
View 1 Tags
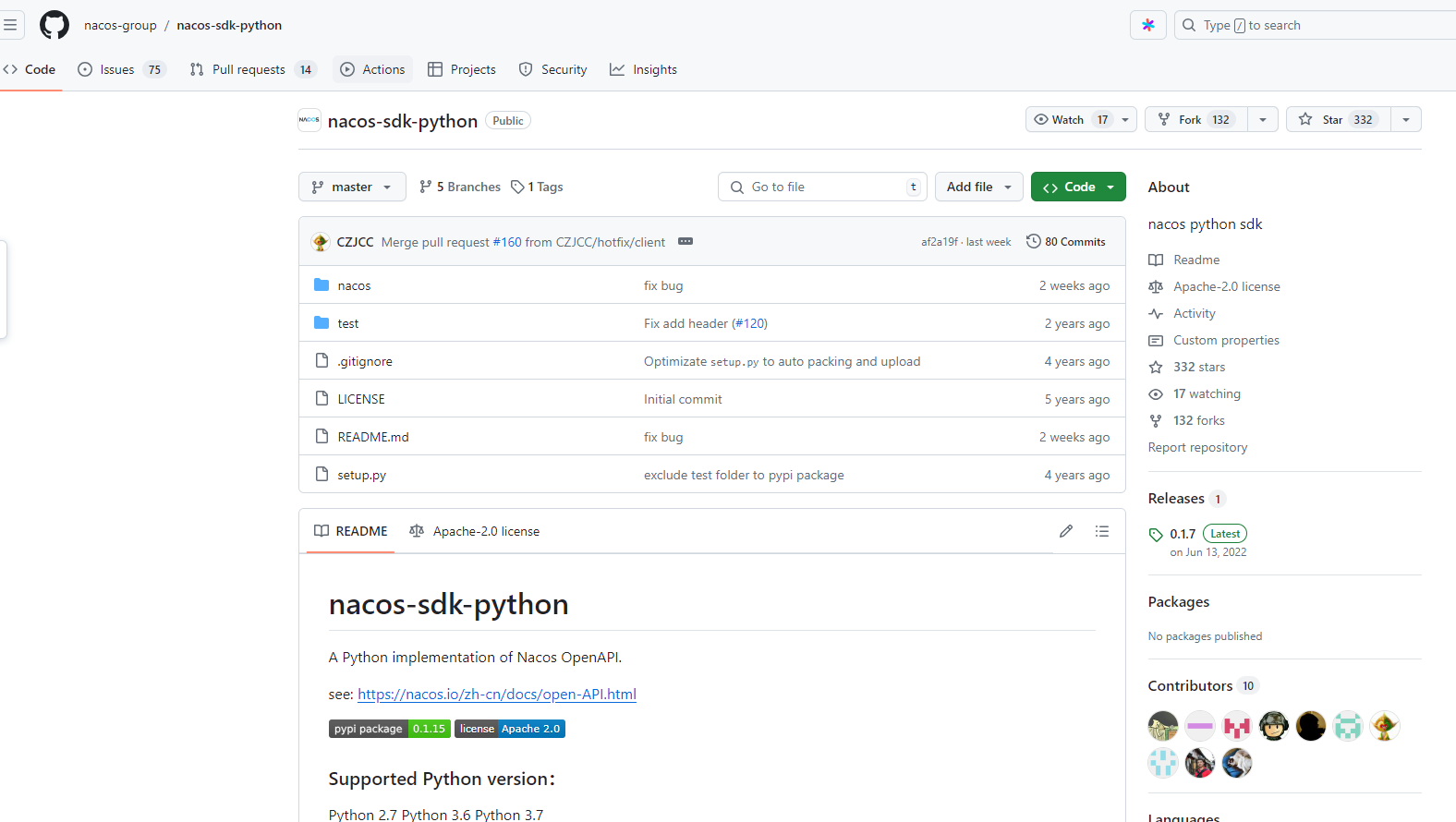[x=537, y=187]
